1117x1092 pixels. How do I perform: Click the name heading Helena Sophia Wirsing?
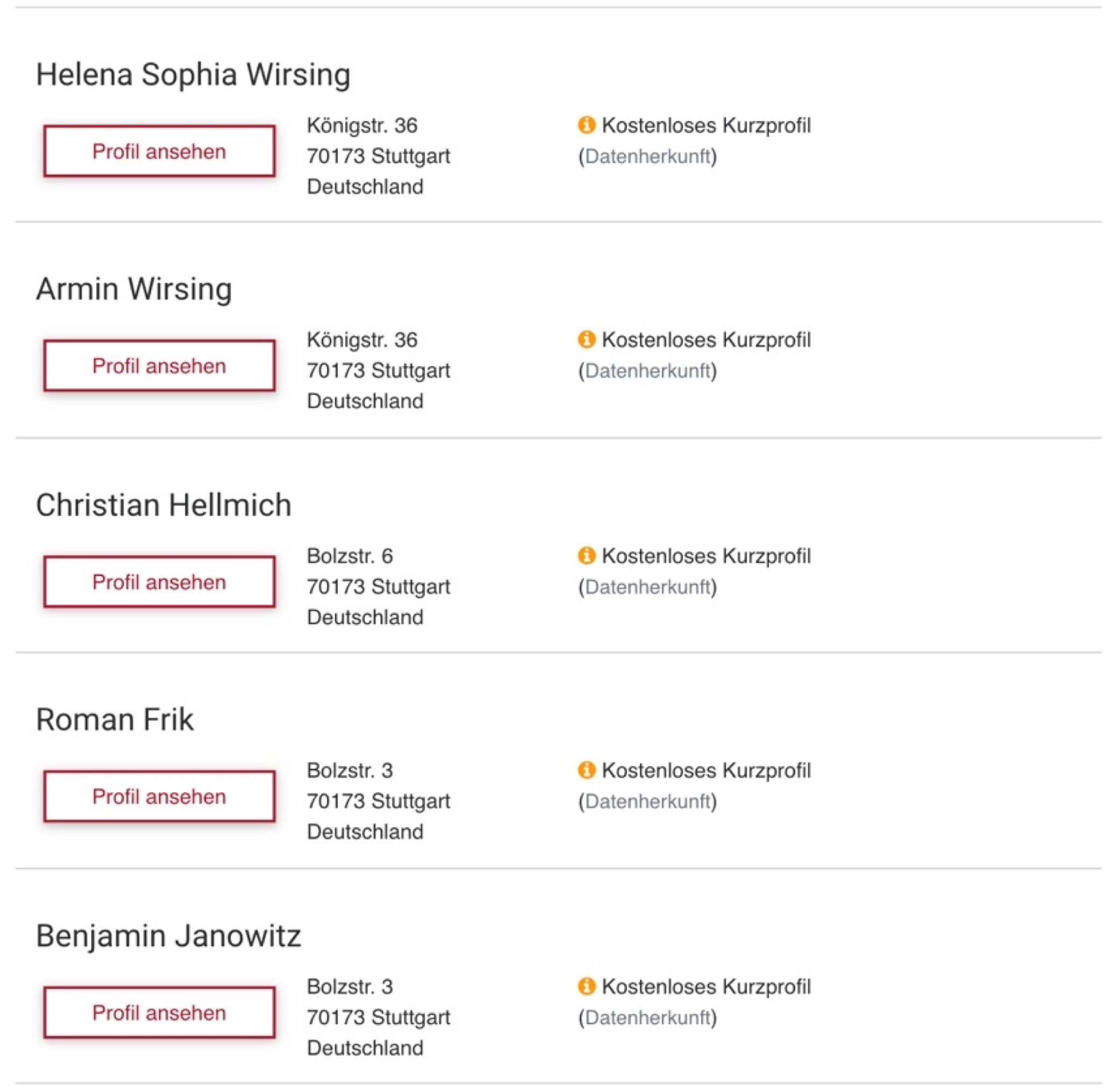(193, 75)
